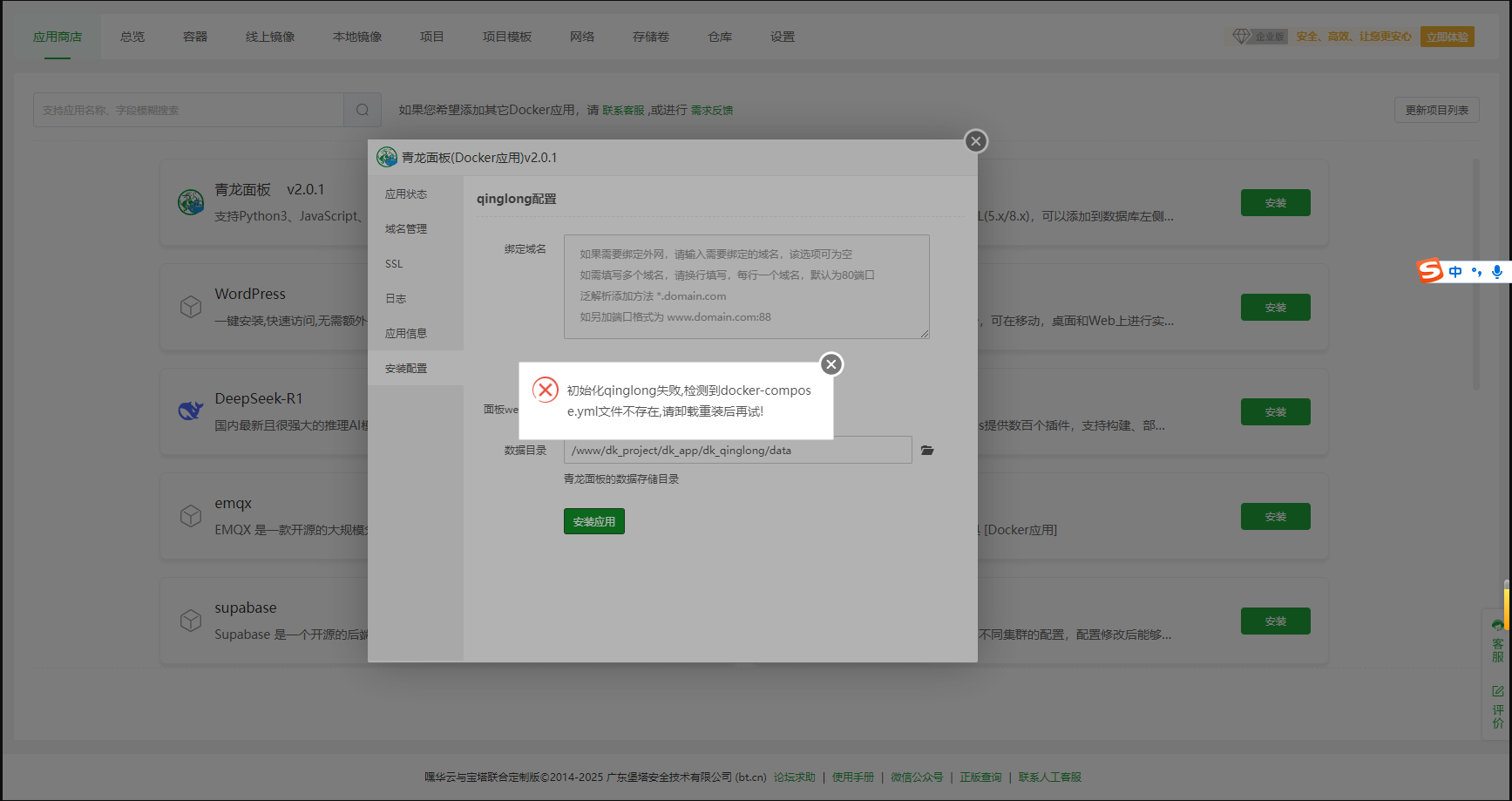
Task: Click the red error icon in popup
Action: [x=546, y=390]
